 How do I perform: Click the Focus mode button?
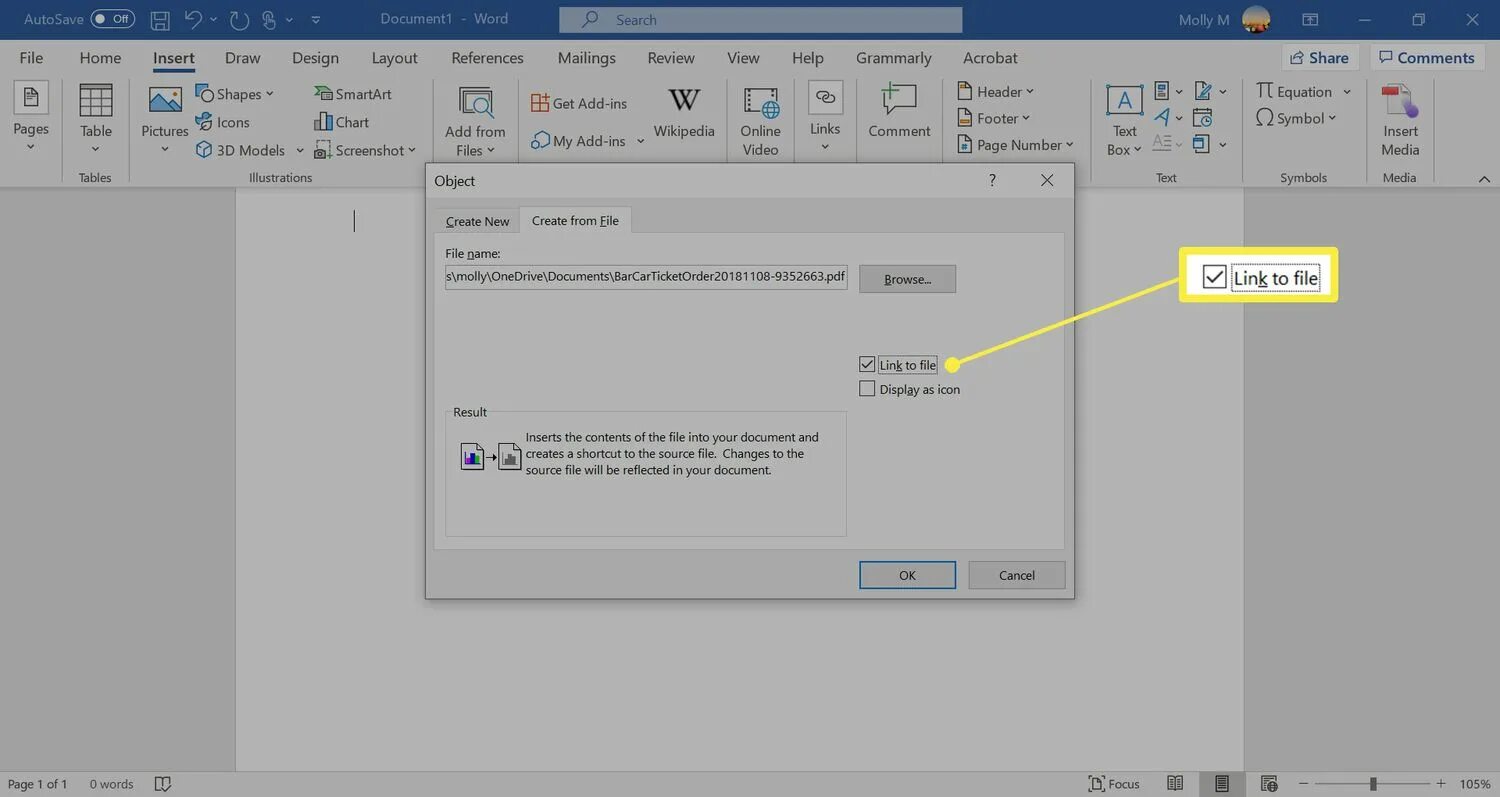(1114, 784)
